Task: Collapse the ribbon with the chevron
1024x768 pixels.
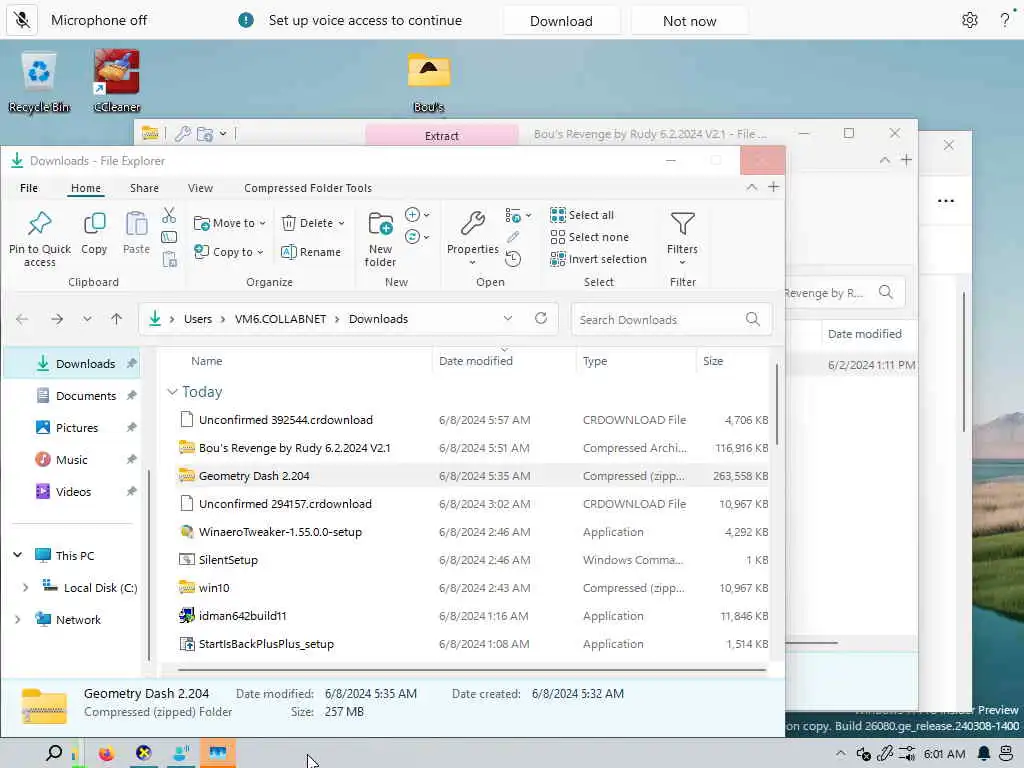Action: [752, 187]
